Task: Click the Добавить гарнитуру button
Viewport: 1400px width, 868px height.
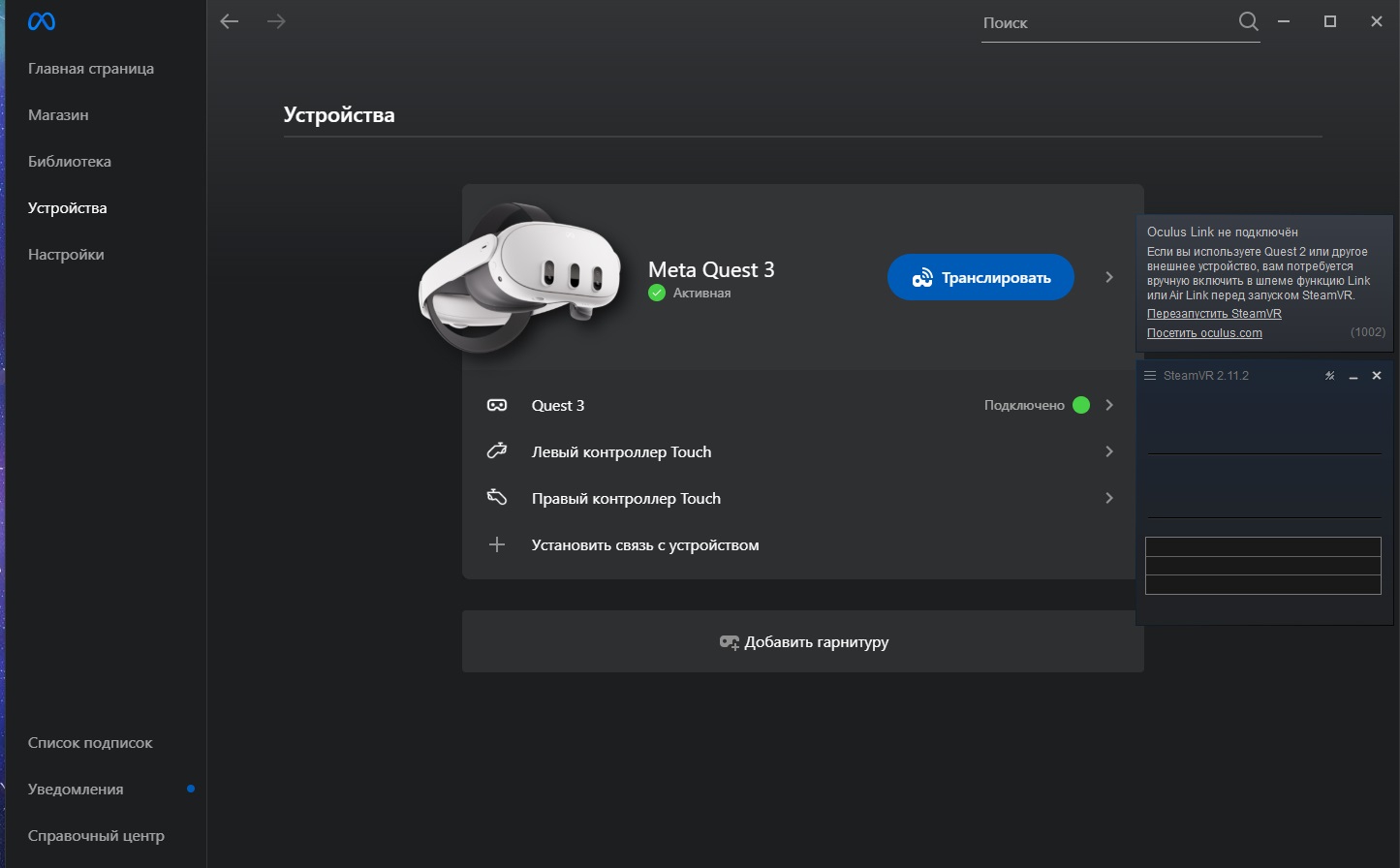Action: coord(803,641)
